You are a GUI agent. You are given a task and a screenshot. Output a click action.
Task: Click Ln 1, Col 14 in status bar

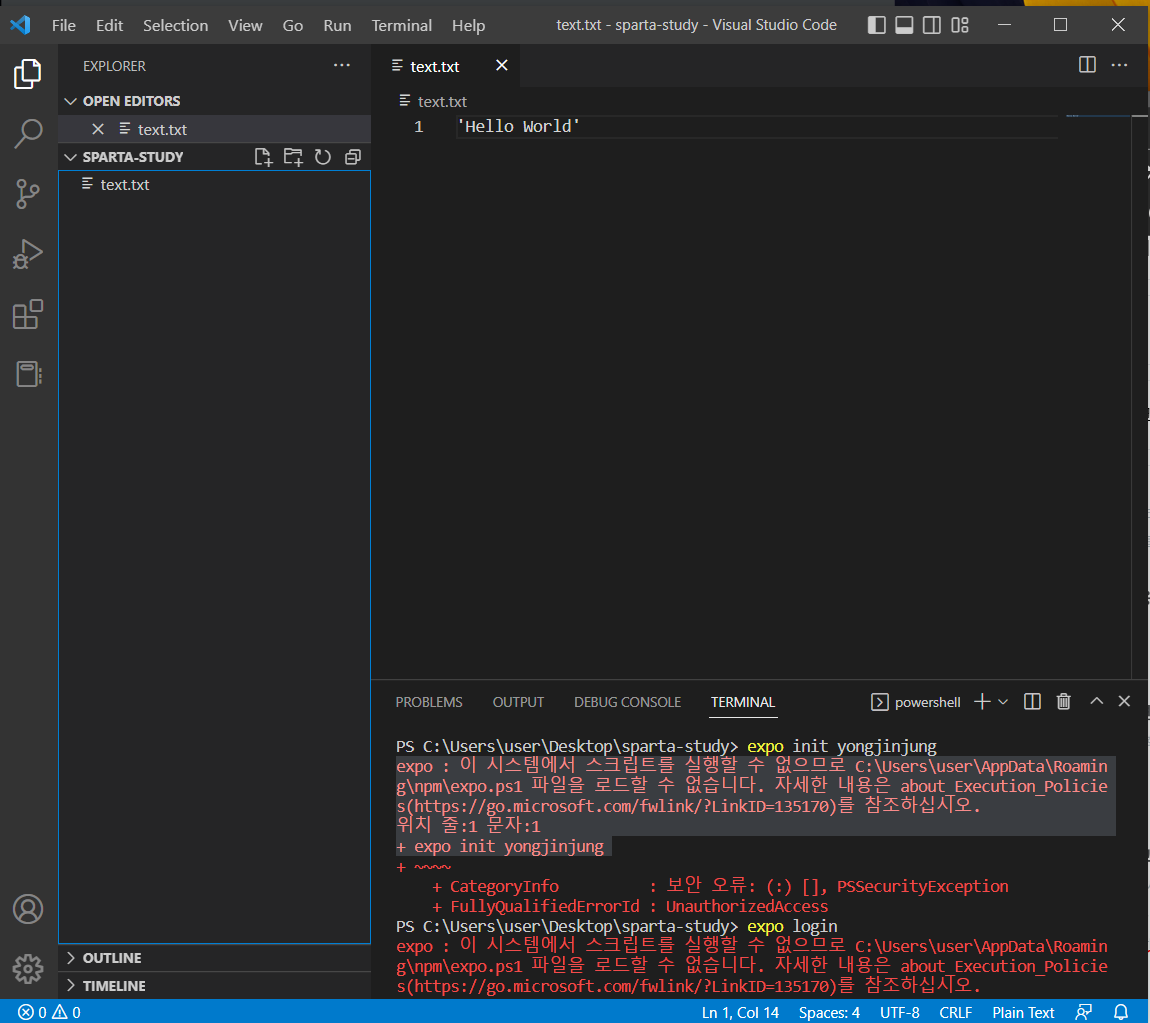(740, 1012)
